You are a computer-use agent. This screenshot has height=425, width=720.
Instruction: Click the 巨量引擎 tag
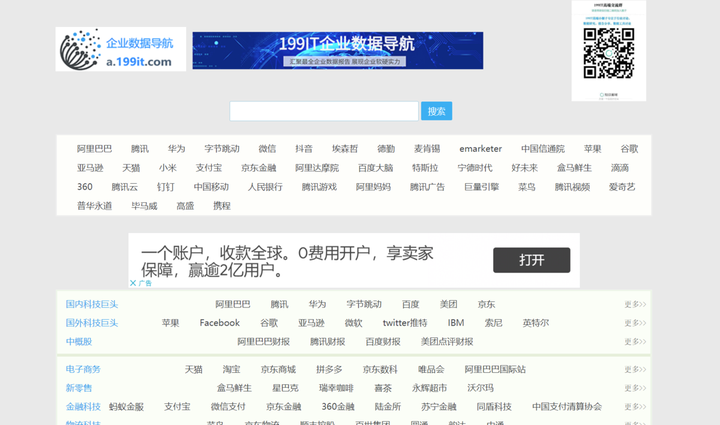481,187
